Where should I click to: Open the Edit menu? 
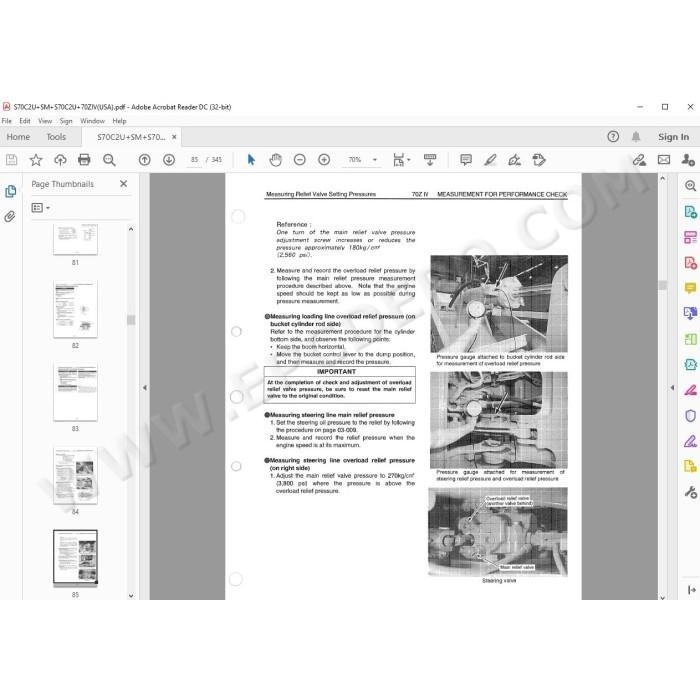click(x=25, y=121)
